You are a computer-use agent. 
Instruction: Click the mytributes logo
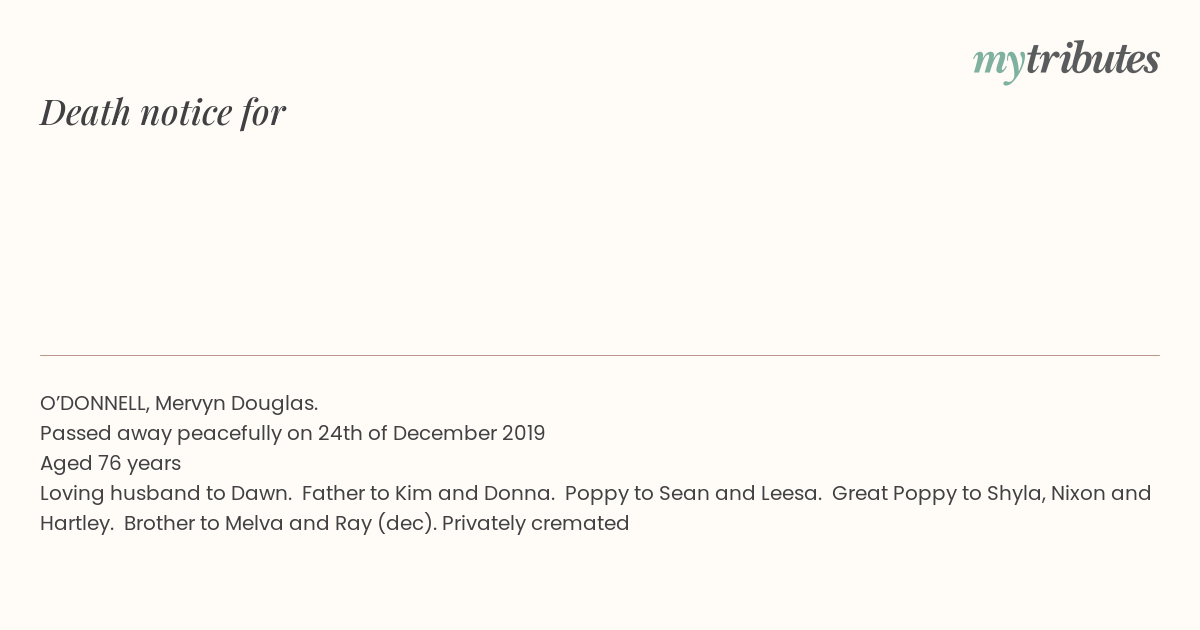tap(1066, 61)
